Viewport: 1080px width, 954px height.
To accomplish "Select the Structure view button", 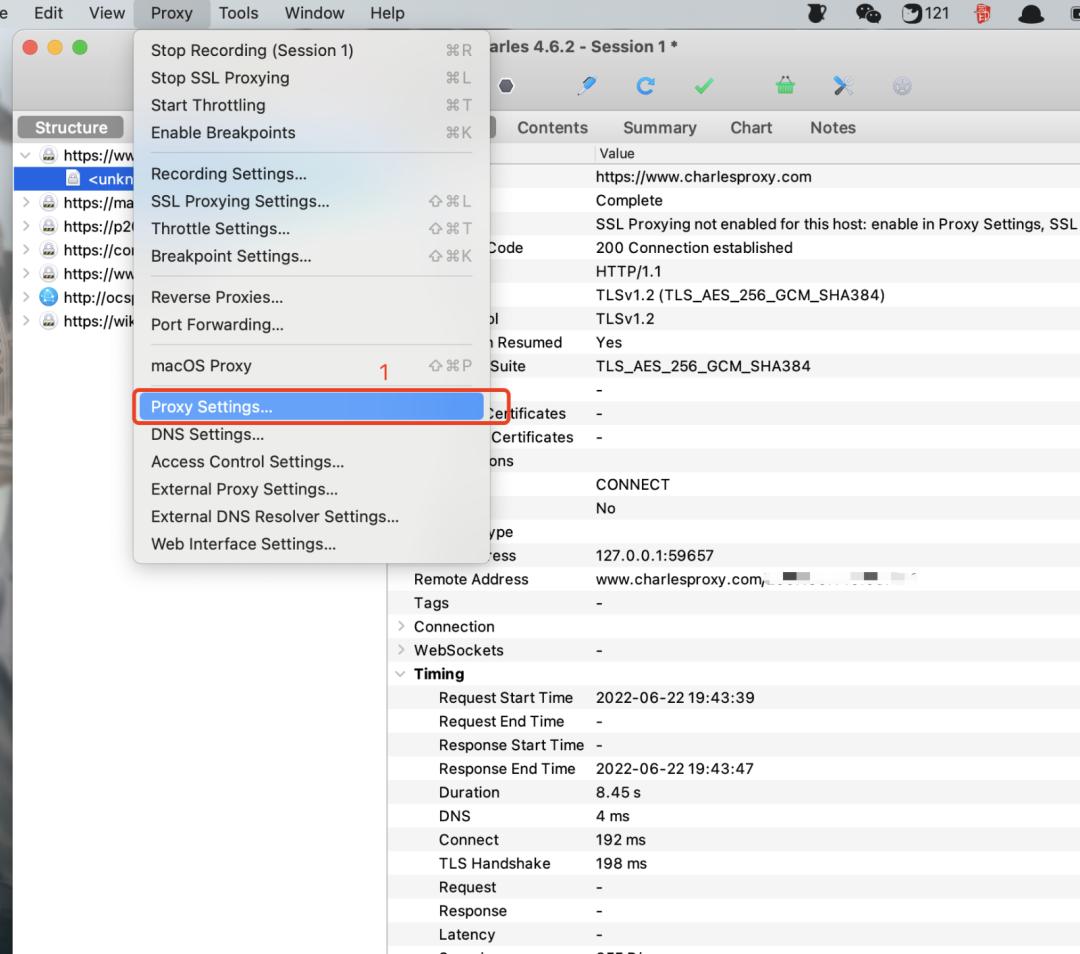I will pyautogui.click(x=71, y=128).
